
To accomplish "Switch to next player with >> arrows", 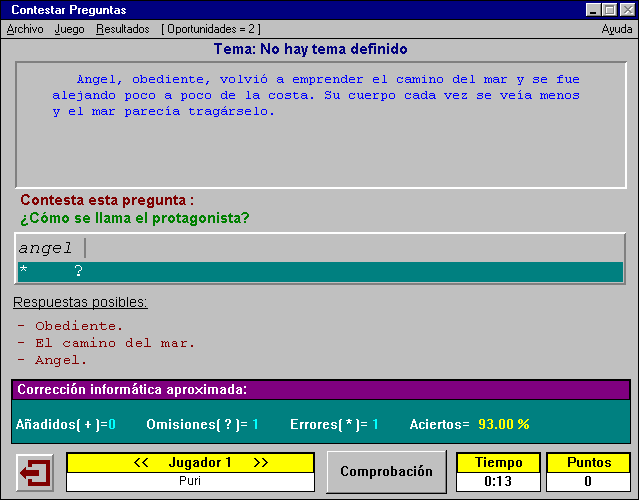I will pos(260,463).
